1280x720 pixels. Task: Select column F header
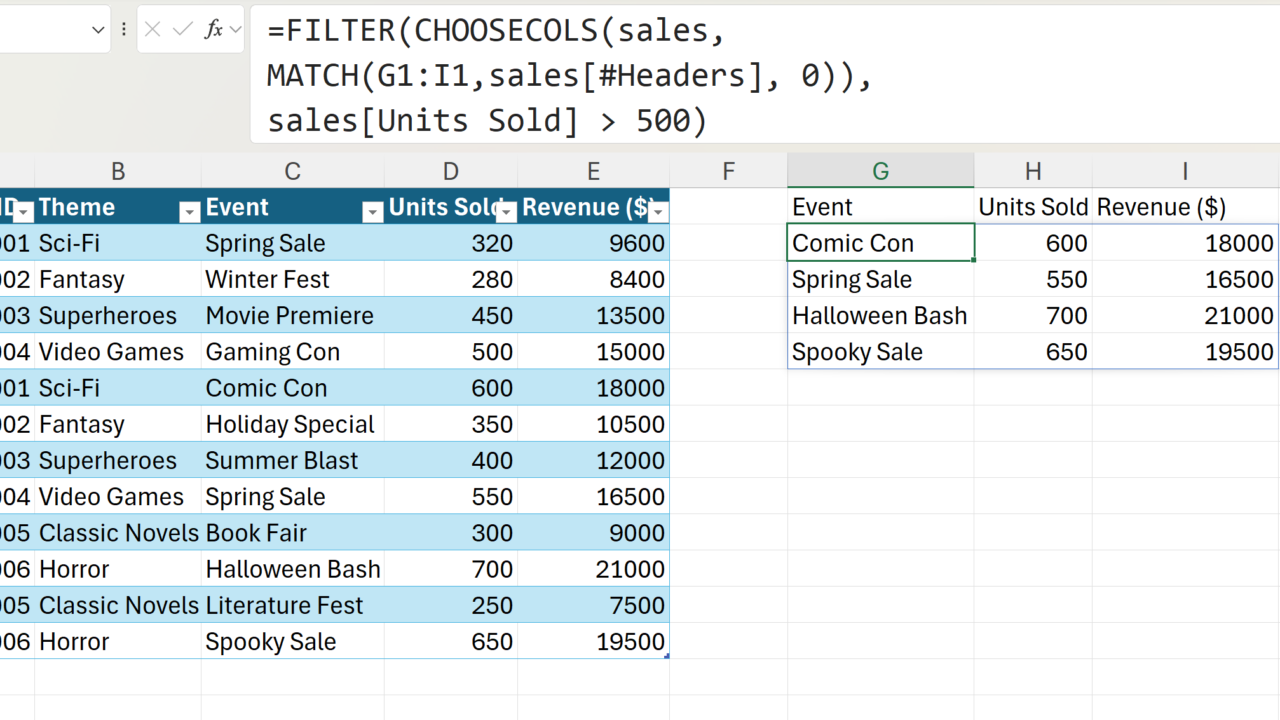pyautogui.click(x=728, y=171)
